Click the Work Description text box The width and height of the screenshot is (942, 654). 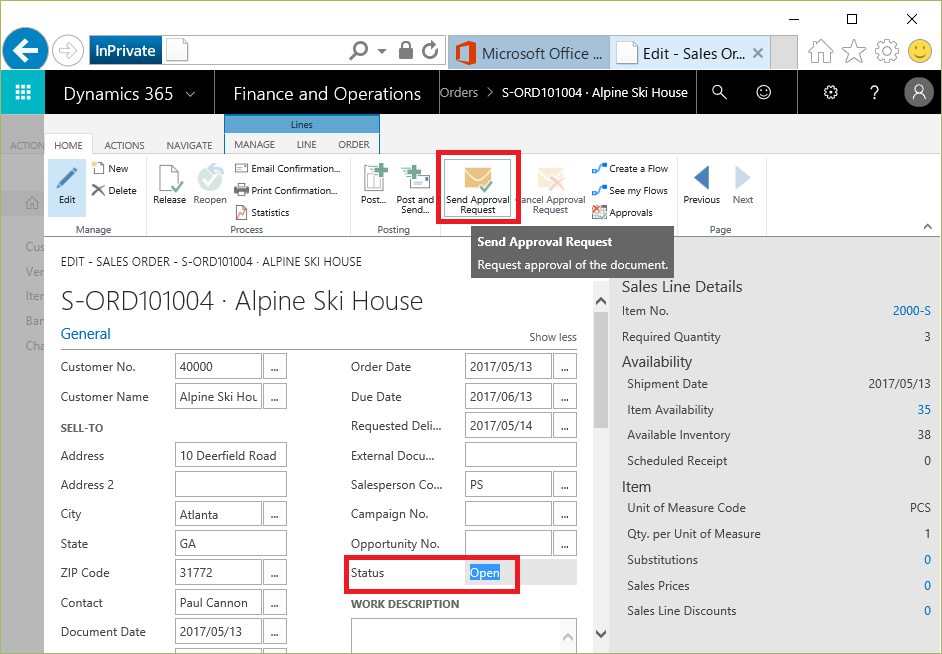(463, 635)
